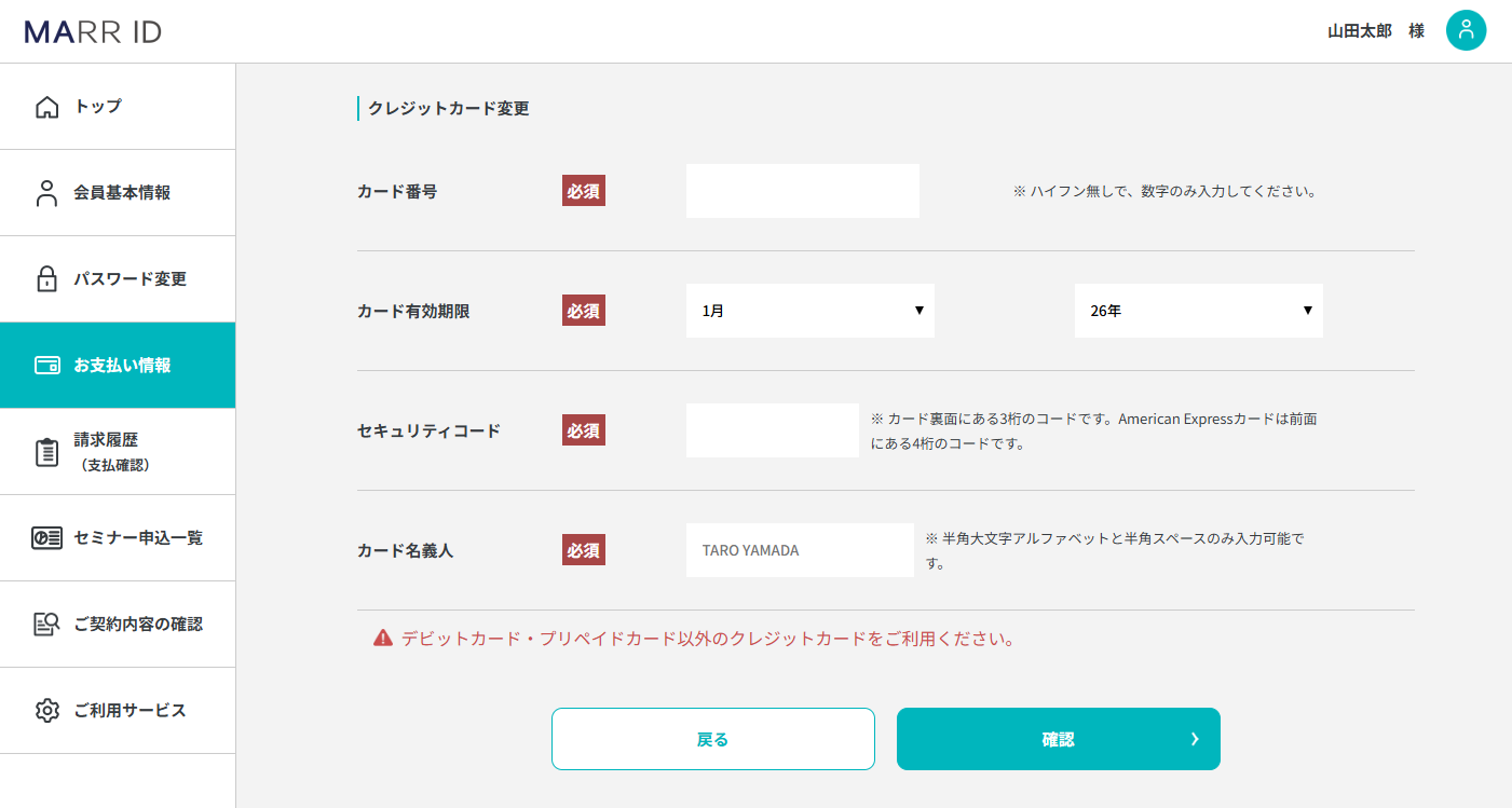Click the wallet icon for お支払い情報
The width and height of the screenshot is (1512, 808).
click(47, 365)
